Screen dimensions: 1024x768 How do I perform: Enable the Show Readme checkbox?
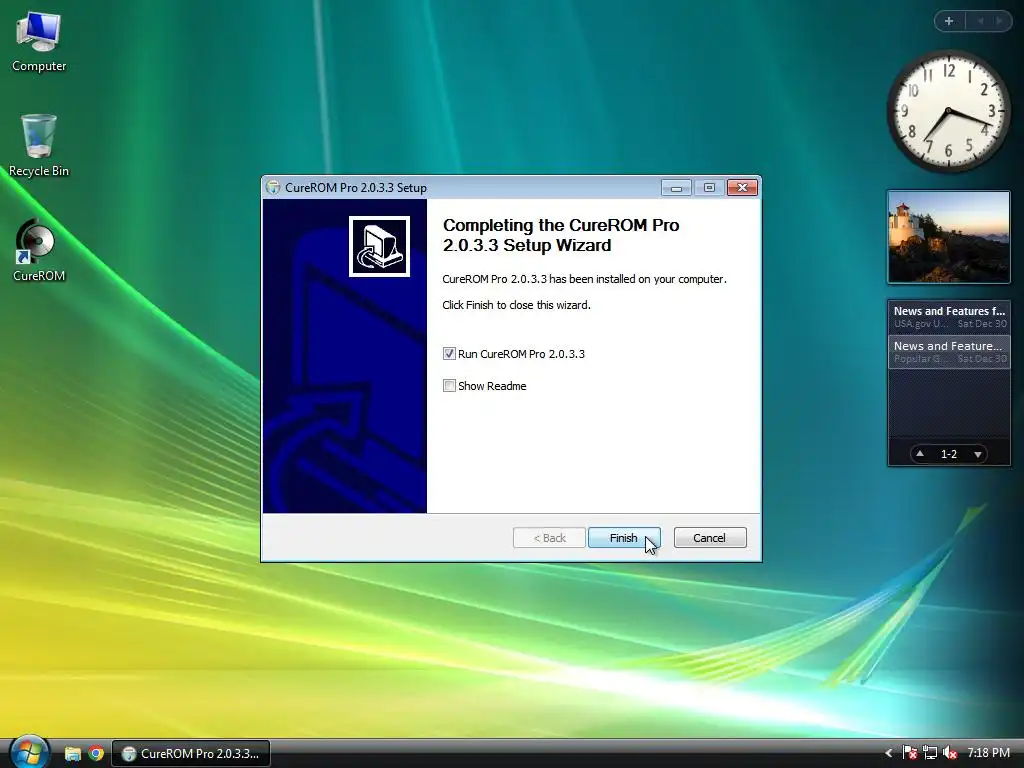(x=449, y=386)
